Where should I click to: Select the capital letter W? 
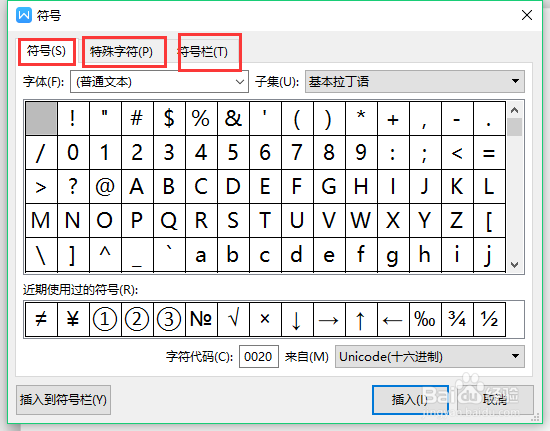click(x=361, y=221)
